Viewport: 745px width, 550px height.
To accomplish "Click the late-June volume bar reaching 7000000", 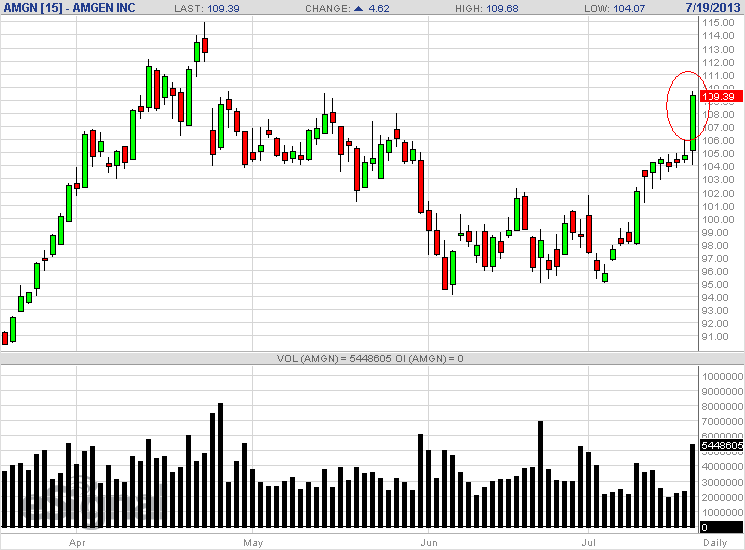I will click(x=540, y=474).
